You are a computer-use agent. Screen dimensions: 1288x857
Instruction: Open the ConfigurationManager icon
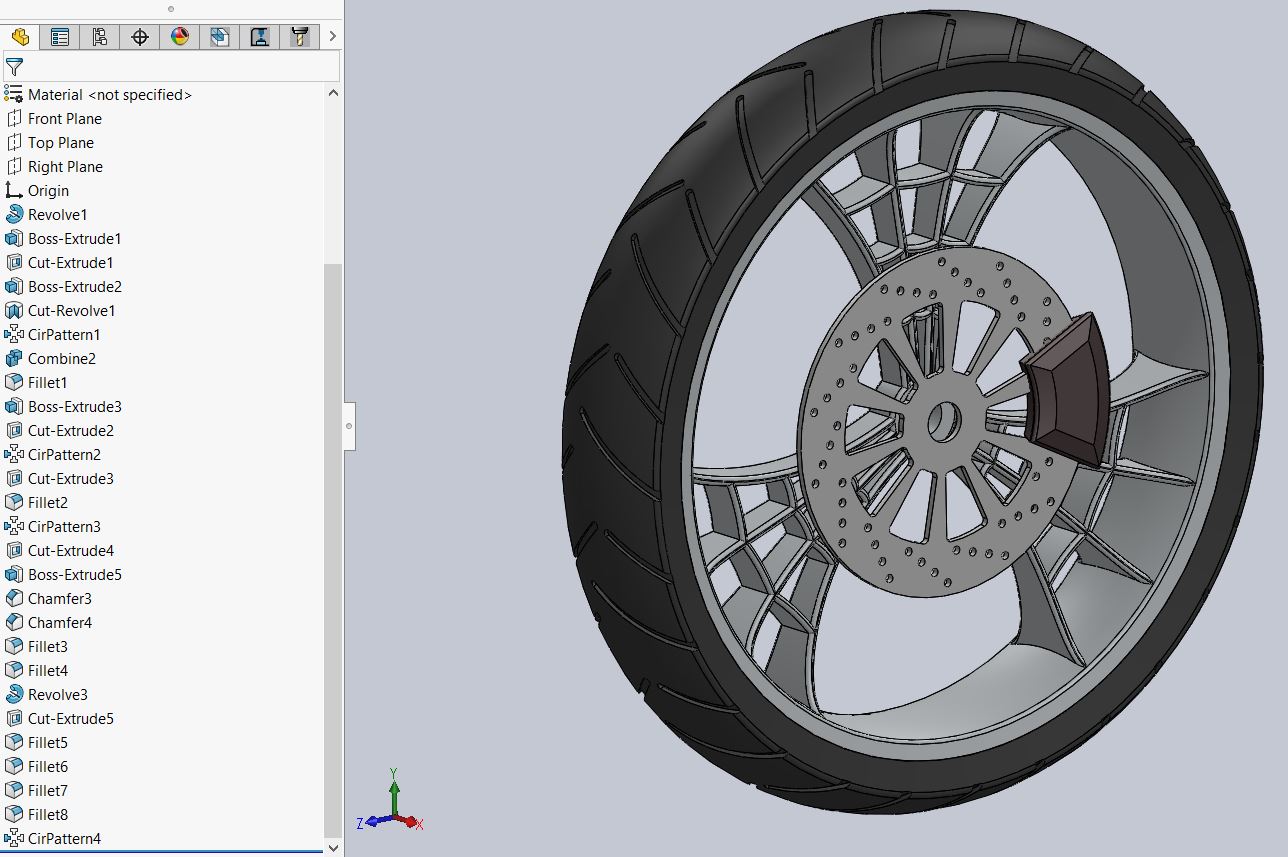pyautogui.click(x=100, y=36)
